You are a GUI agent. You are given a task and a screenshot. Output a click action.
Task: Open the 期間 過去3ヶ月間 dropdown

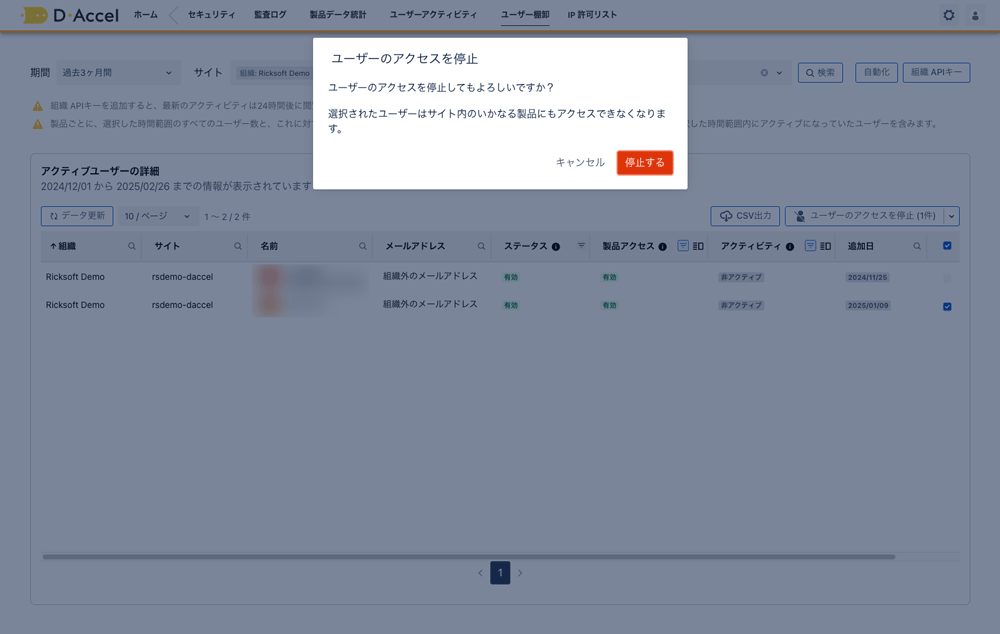pyautogui.click(x=118, y=73)
